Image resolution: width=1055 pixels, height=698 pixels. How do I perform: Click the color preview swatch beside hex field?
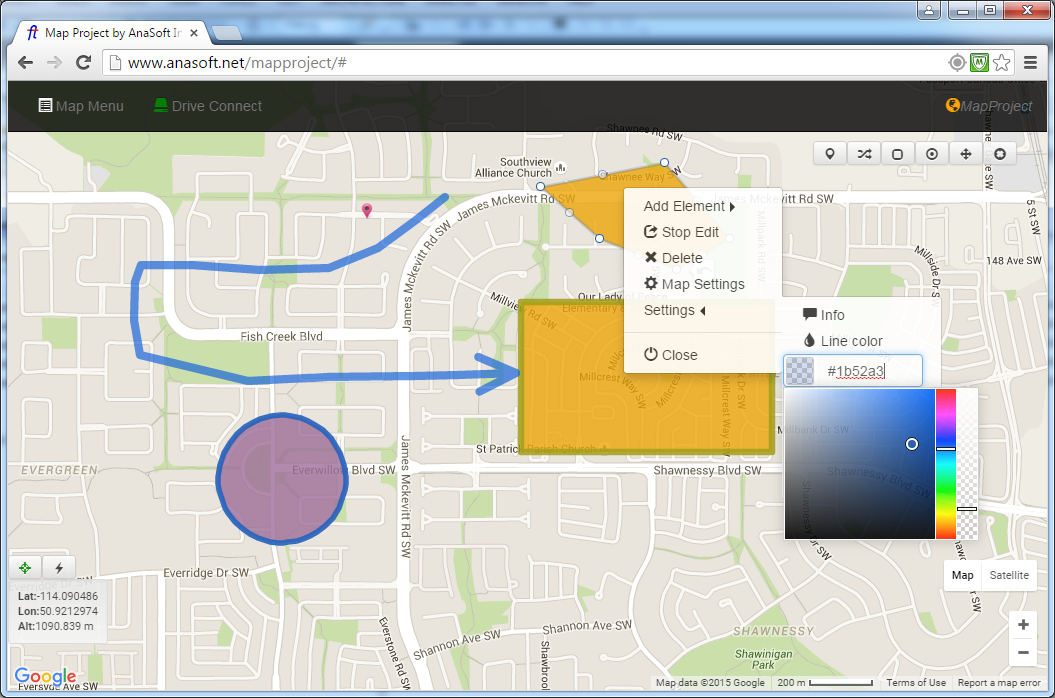(x=800, y=371)
